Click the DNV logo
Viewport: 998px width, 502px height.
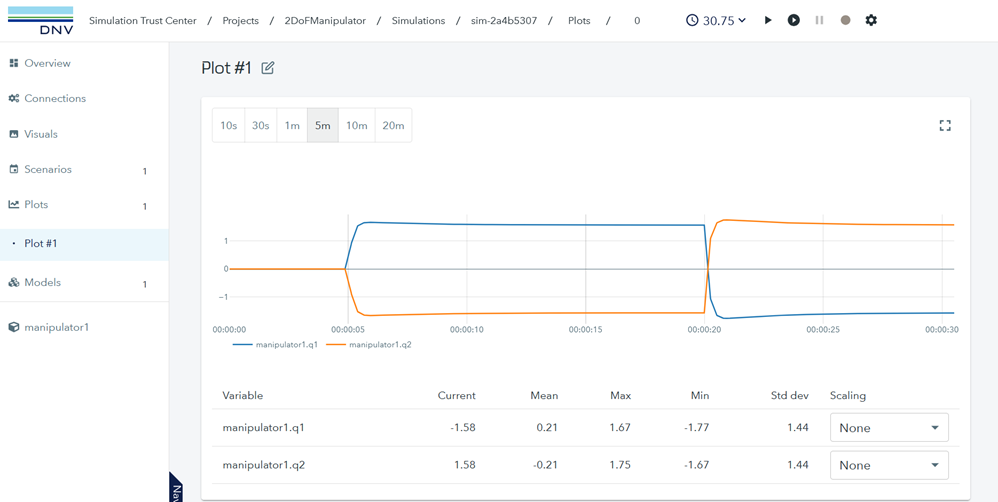[x=40, y=21]
